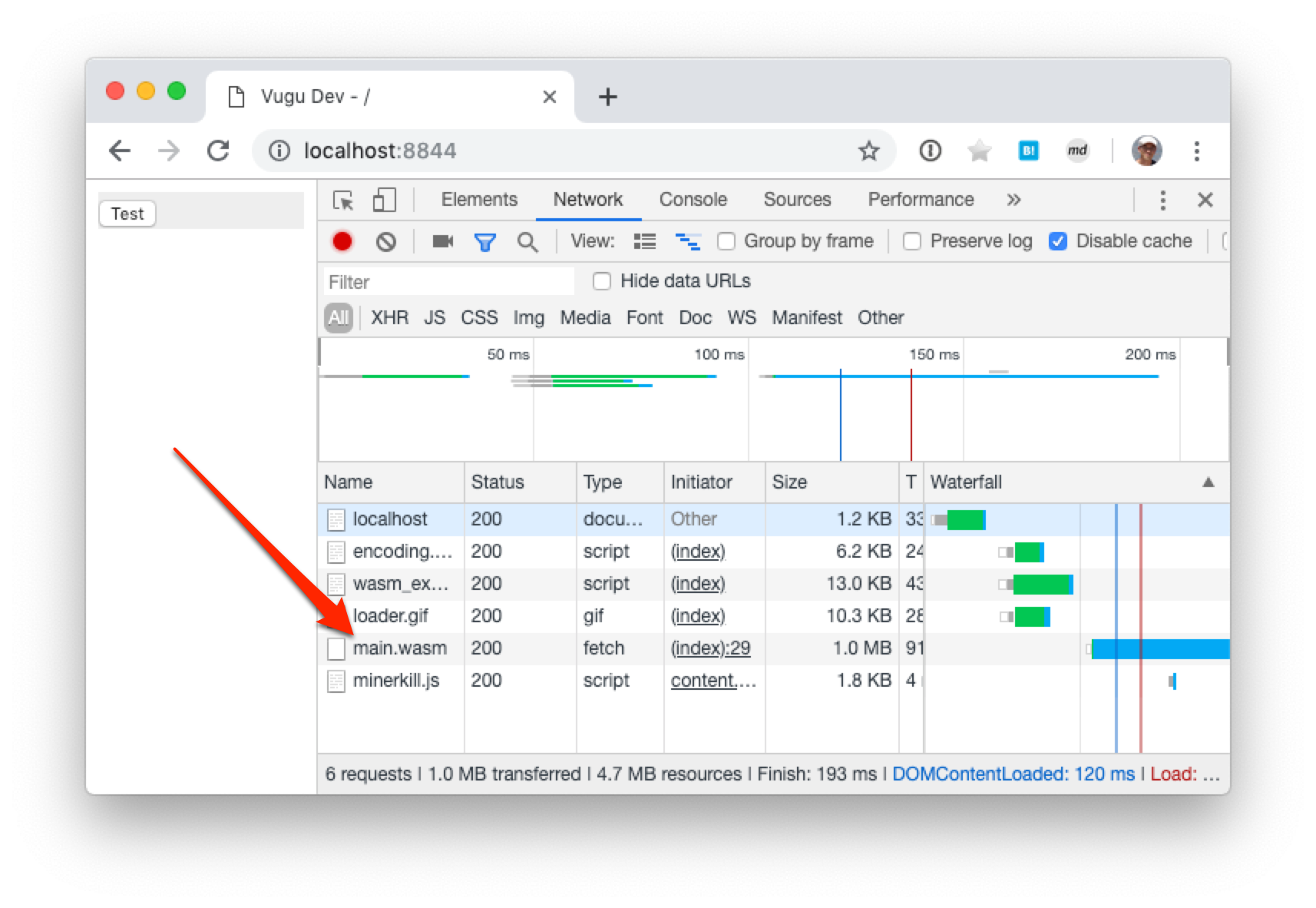The width and height of the screenshot is (1316, 908).
Task: Enable the Group by frame checkbox
Action: pos(726,242)
